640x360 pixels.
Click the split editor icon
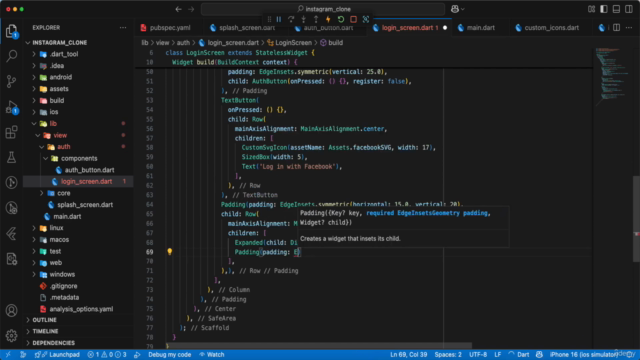[616, 28]
